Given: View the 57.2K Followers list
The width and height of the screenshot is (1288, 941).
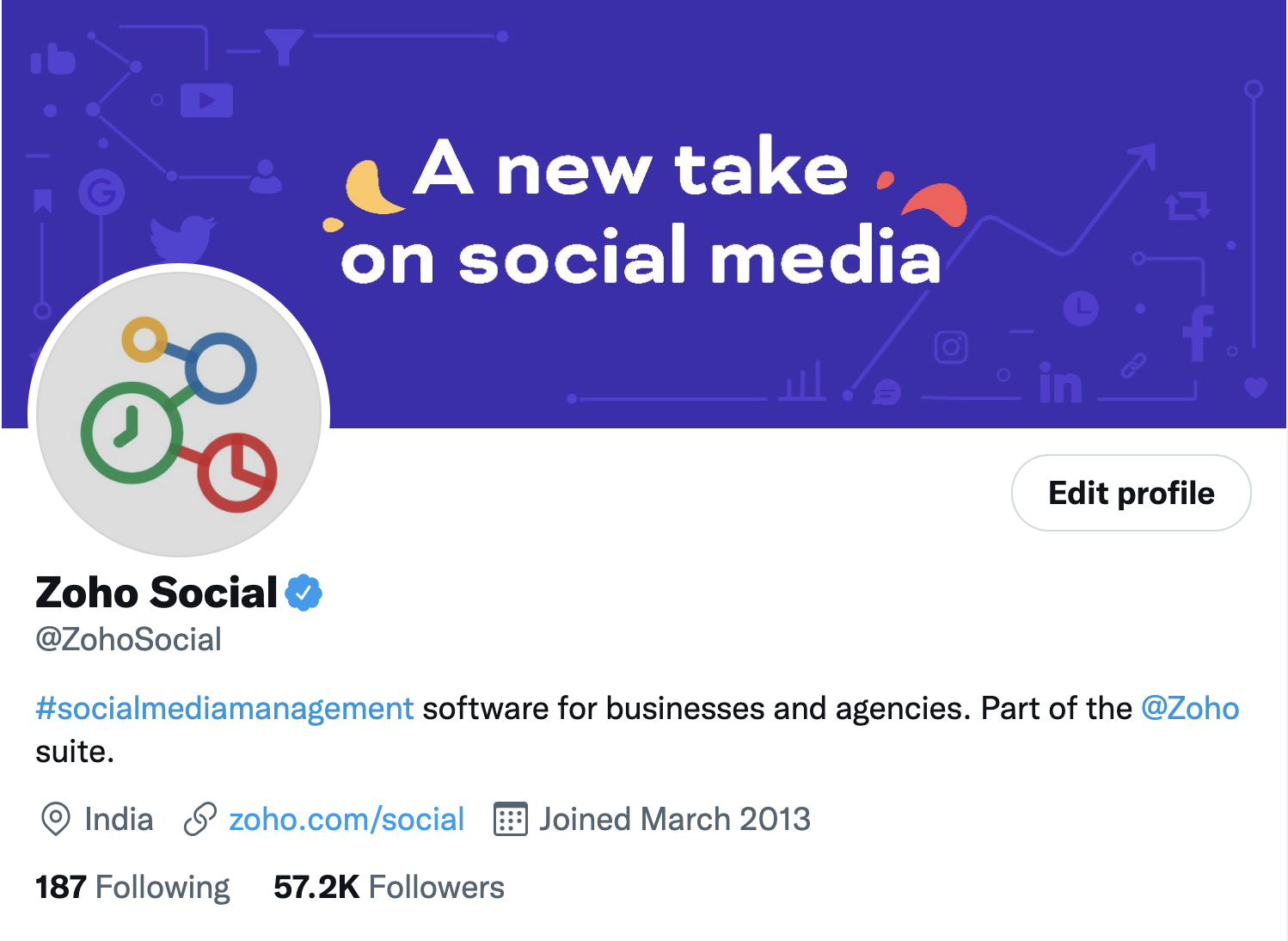Looking at the screenshot, I should 389,887.
